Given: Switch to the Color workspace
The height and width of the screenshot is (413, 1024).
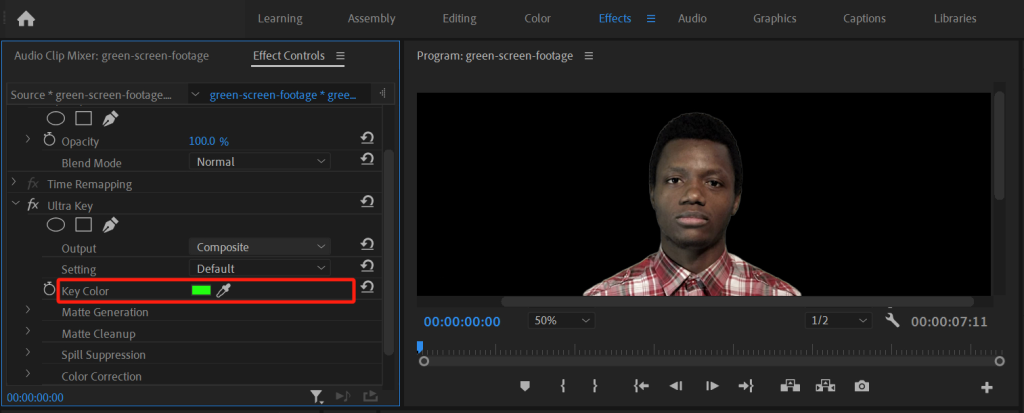Looking at the screenshot, I should [x=537, y=18].
